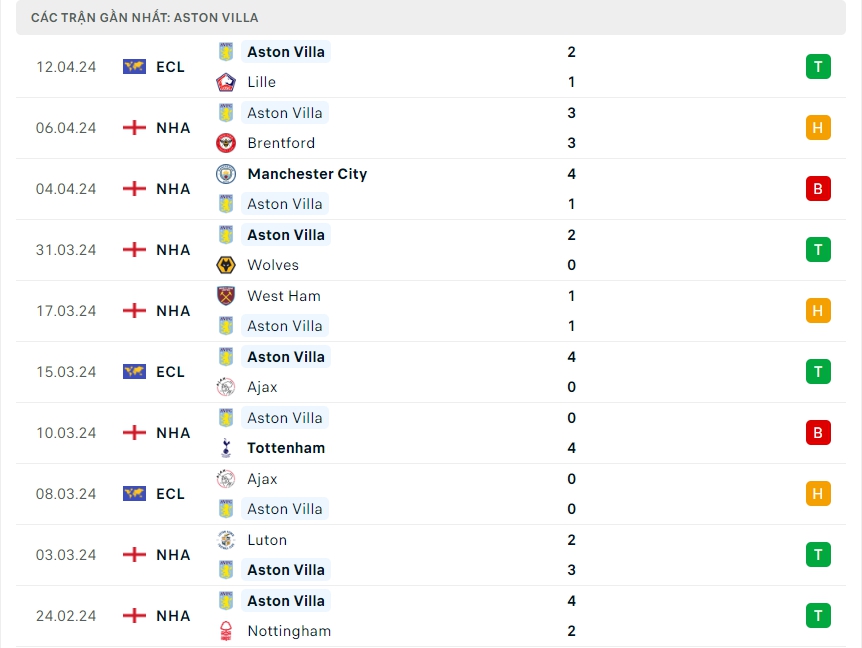Click the Ajax crest in 15.03.24 match

pyautogui.click(x=226, y=387)
